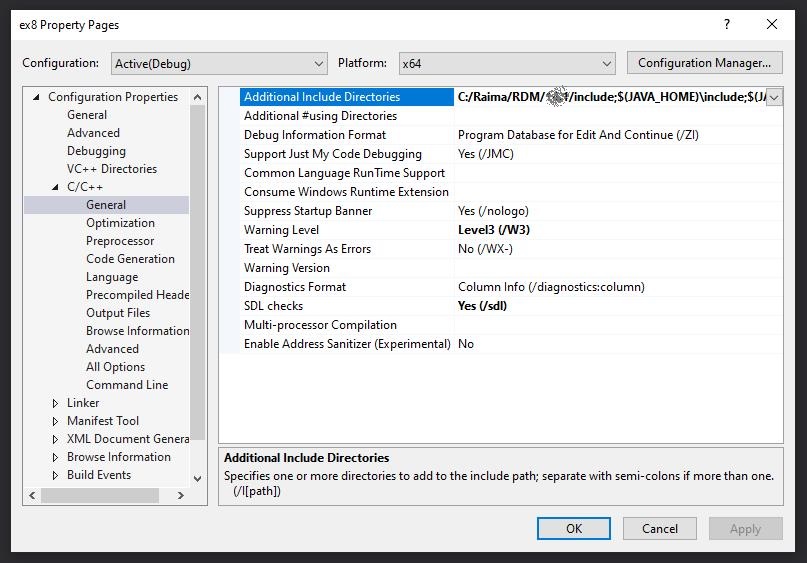Open the Code Generation page
Image resolution: width=807 pixels, height=563 pixels.
(130, 259)
